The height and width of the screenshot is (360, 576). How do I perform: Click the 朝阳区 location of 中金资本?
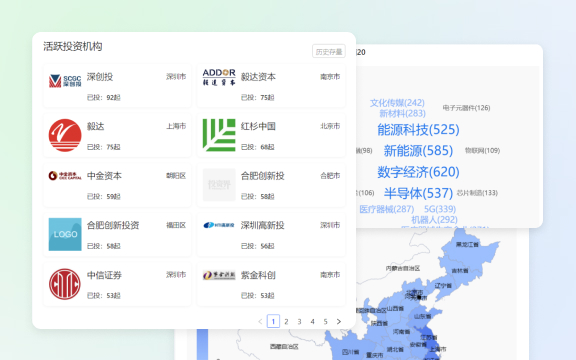pos(176,176)
